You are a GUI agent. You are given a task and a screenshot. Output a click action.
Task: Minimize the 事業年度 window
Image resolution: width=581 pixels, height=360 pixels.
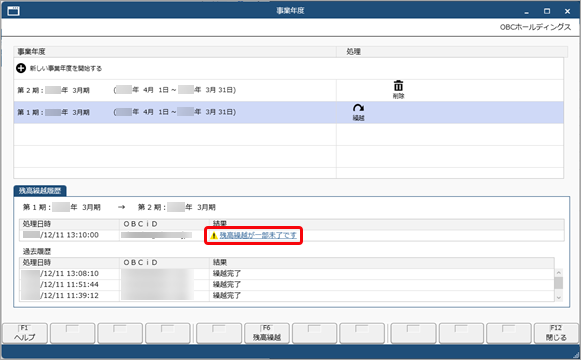527,11
